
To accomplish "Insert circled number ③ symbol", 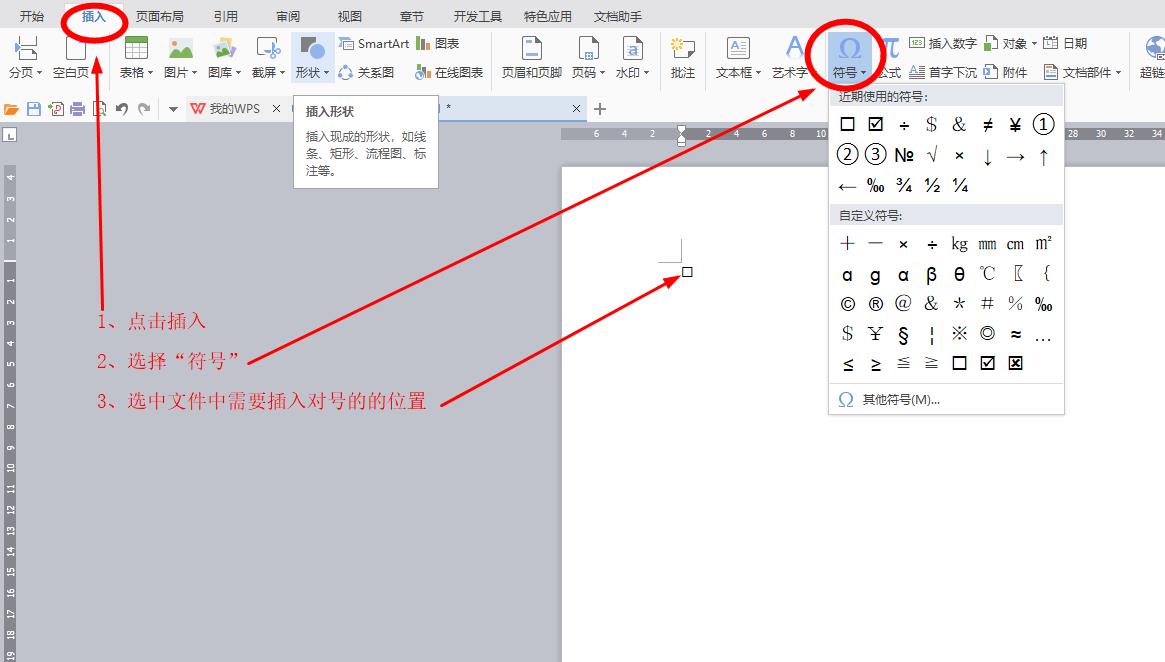I will click(875, 155).
